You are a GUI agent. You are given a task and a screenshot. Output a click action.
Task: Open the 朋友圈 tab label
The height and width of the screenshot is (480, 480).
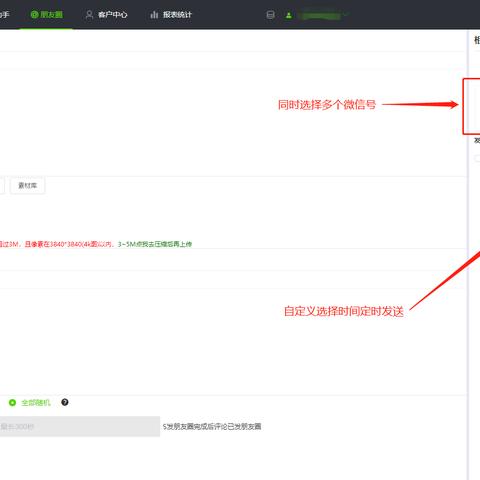51,14
